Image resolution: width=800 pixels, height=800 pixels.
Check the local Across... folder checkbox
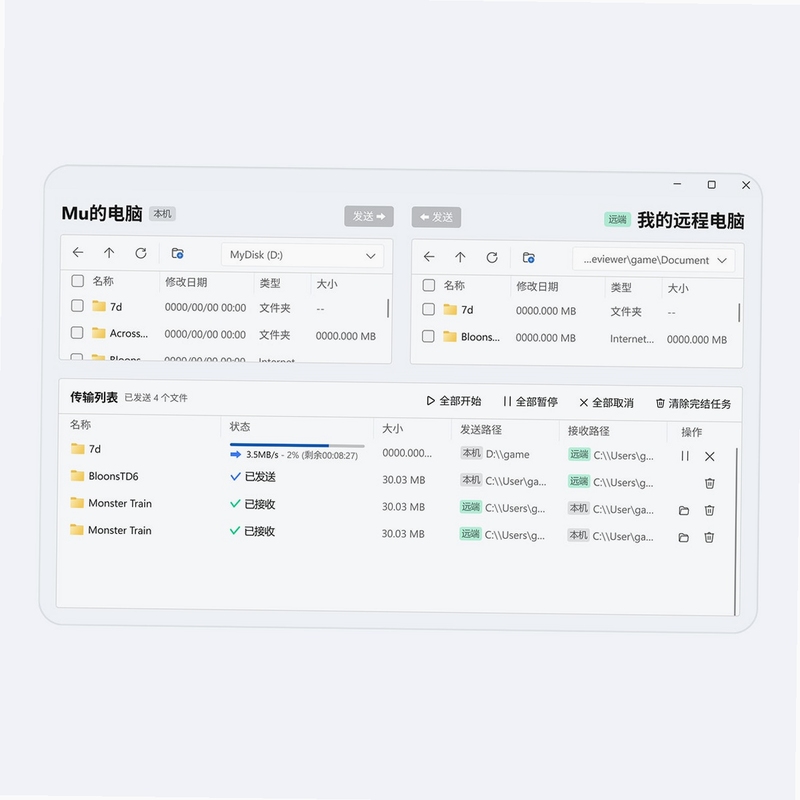[77, 333]
